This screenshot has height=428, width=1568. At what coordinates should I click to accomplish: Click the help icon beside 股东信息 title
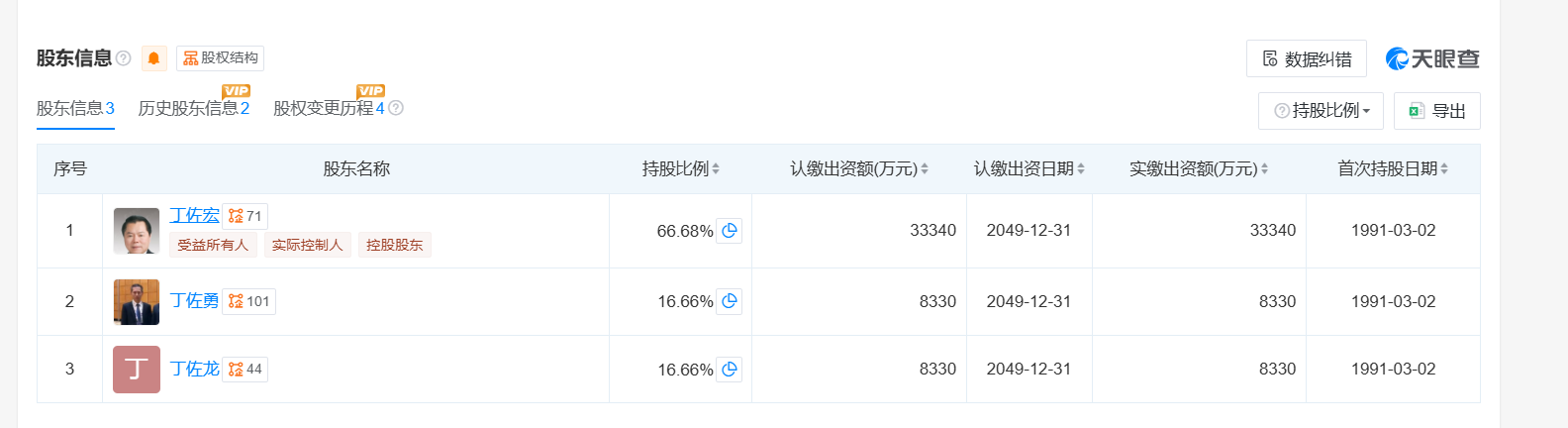pyautogui.click(x=124, y=58)
